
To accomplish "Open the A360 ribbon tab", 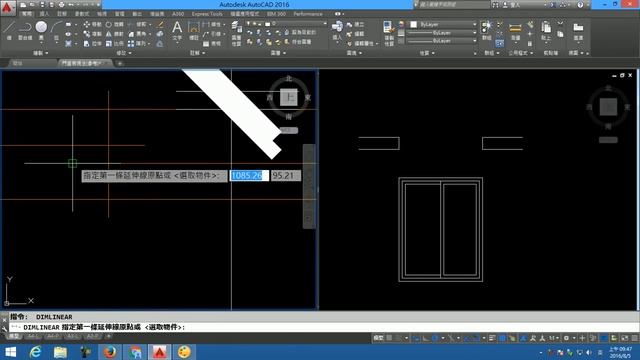I will coord(178,14).
